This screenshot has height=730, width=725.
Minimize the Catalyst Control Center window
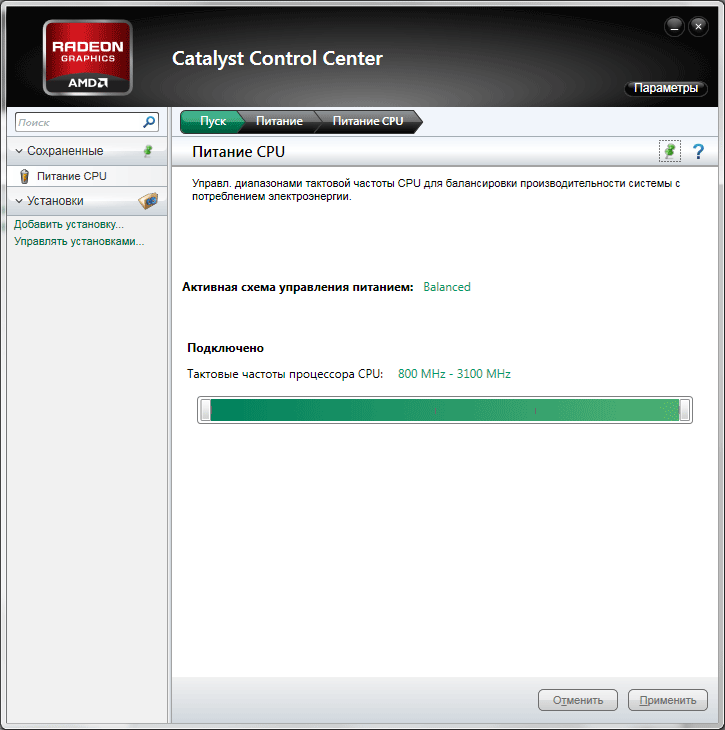click(674, 27)
